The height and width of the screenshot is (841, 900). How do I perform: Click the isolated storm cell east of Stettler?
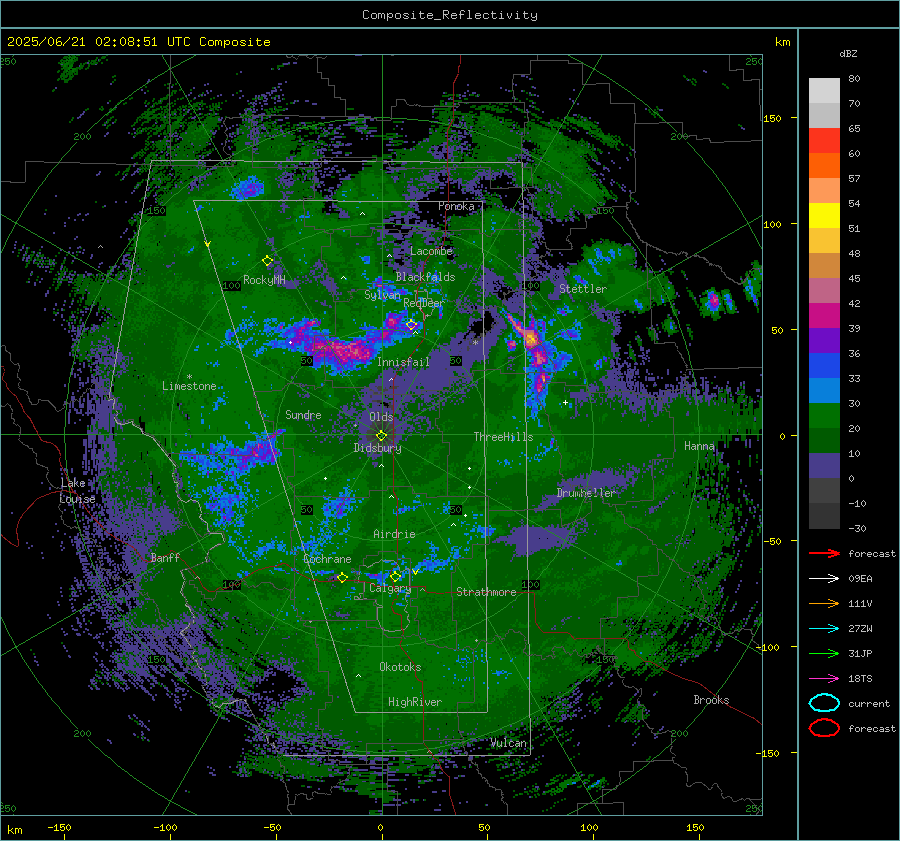pos(713,300)
